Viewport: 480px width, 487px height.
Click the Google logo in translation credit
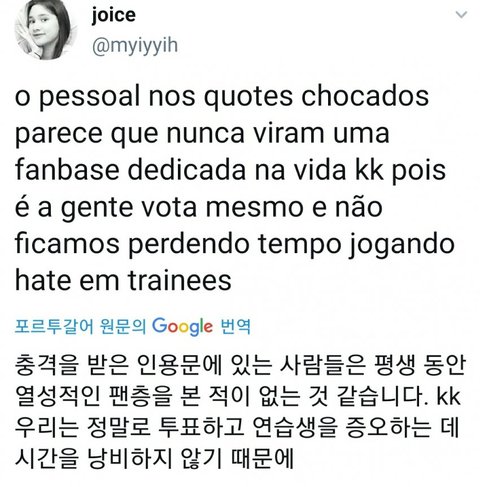tap(182, 326)
